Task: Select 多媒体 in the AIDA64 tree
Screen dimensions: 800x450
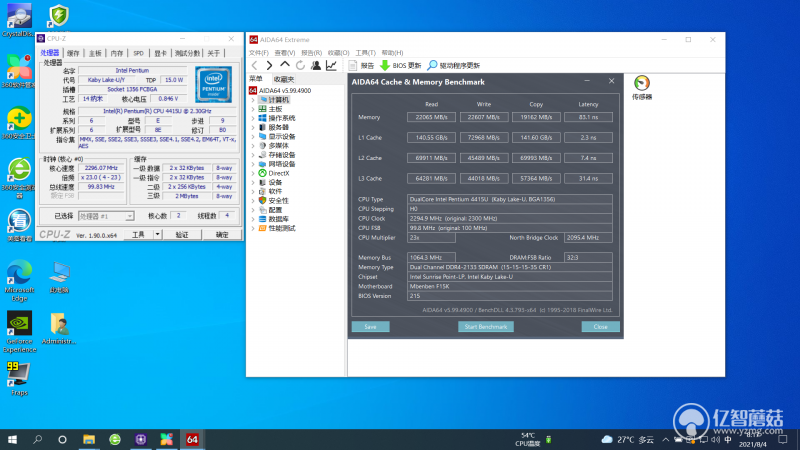Action: [278, 146]
